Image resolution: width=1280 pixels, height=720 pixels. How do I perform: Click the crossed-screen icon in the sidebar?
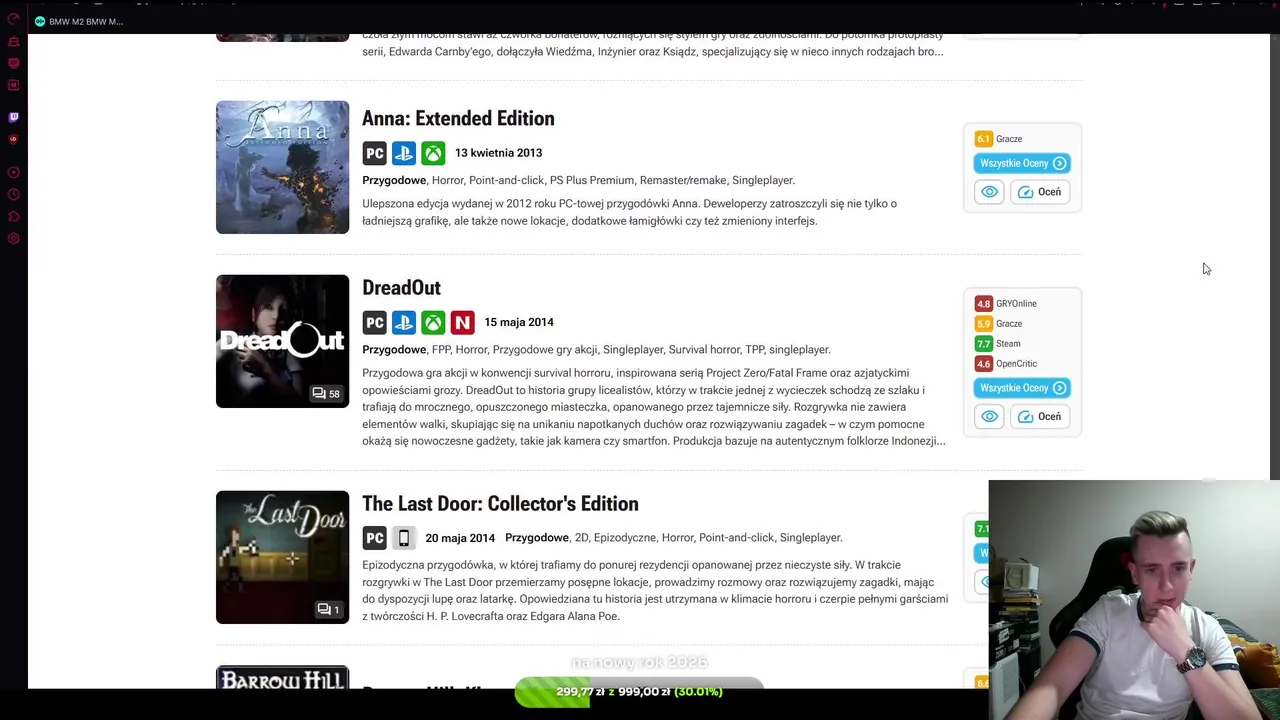point(13,63)
